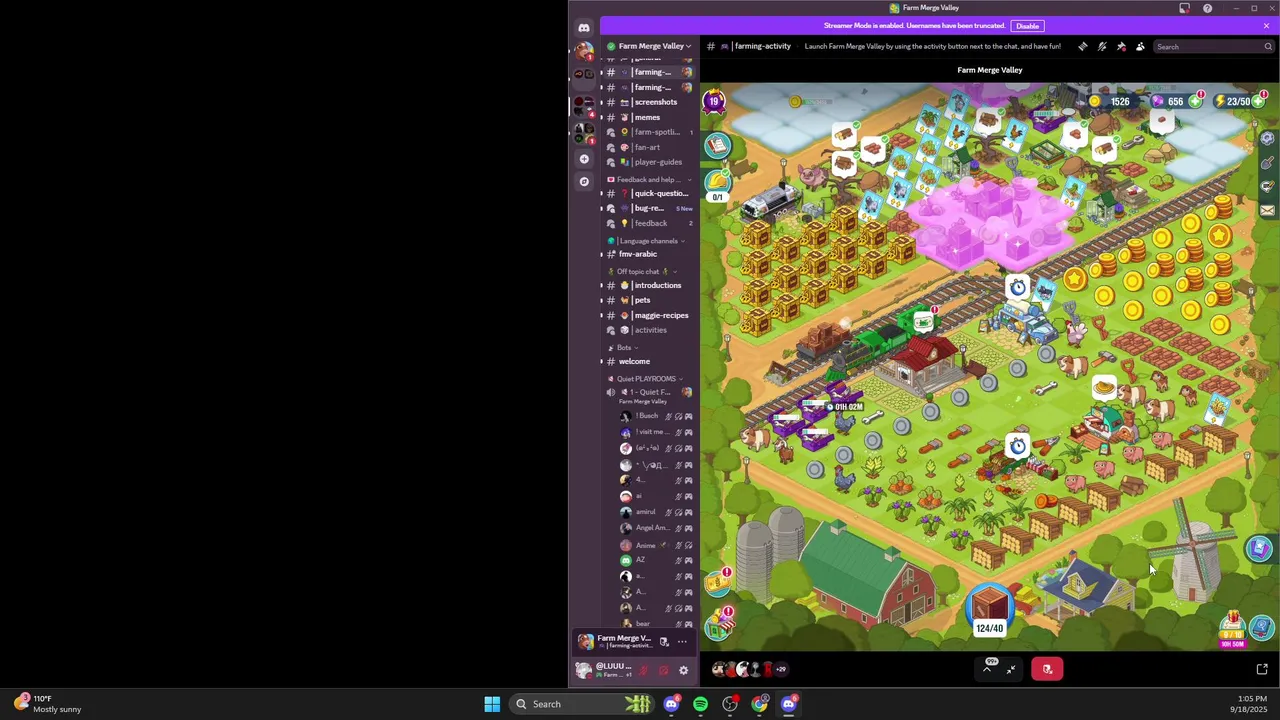Open the welcome channel

(x=647, y=361)
